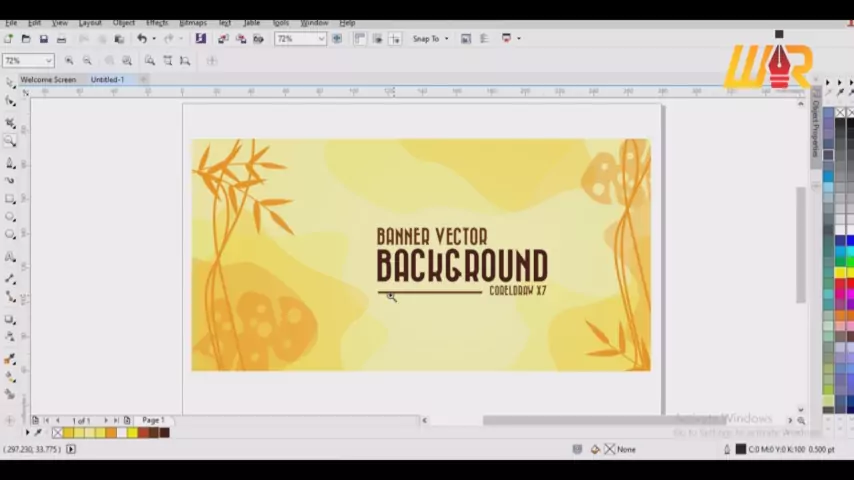The width and height of the screenshot is (854, 480).
Task: Open the Bitmaps menu
Action: pyautogui.click(x=192, y=22)
